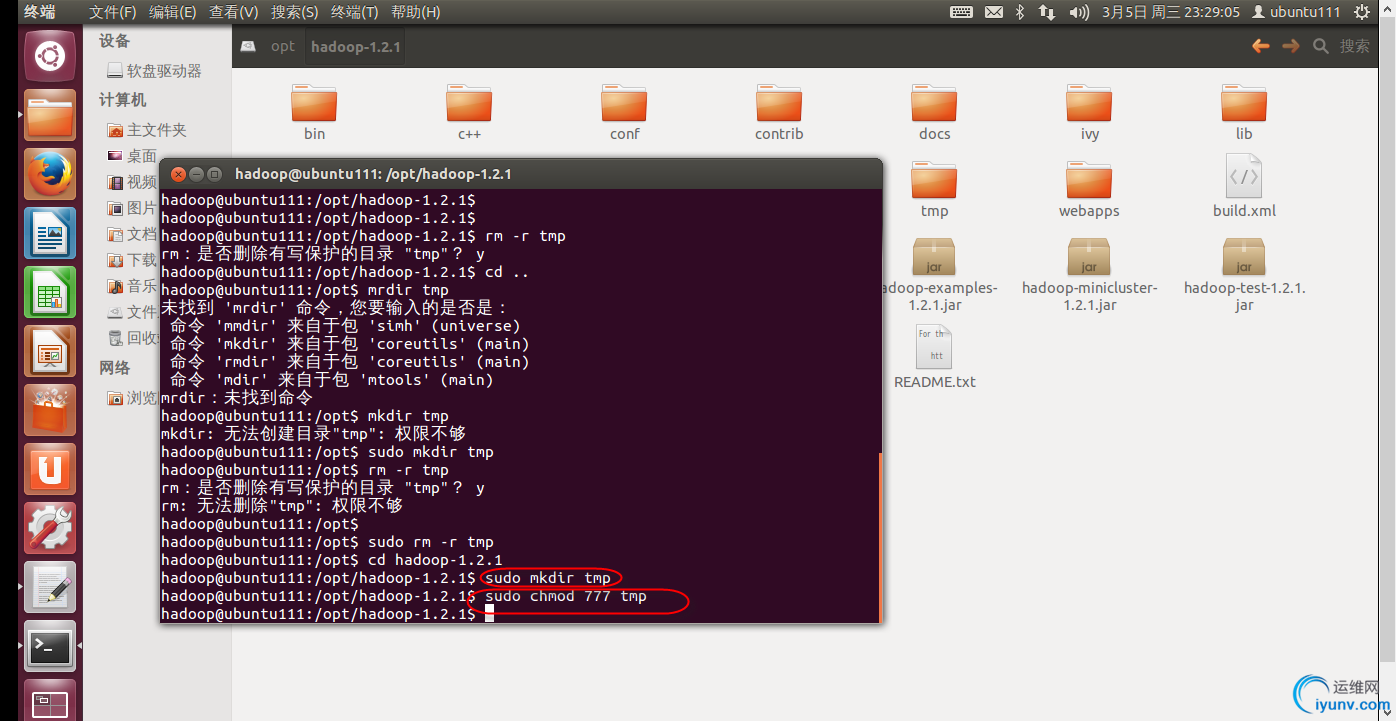1396x721 pixels.
Task: Open the Bluetooth indicator menu
Action: 1020,12
